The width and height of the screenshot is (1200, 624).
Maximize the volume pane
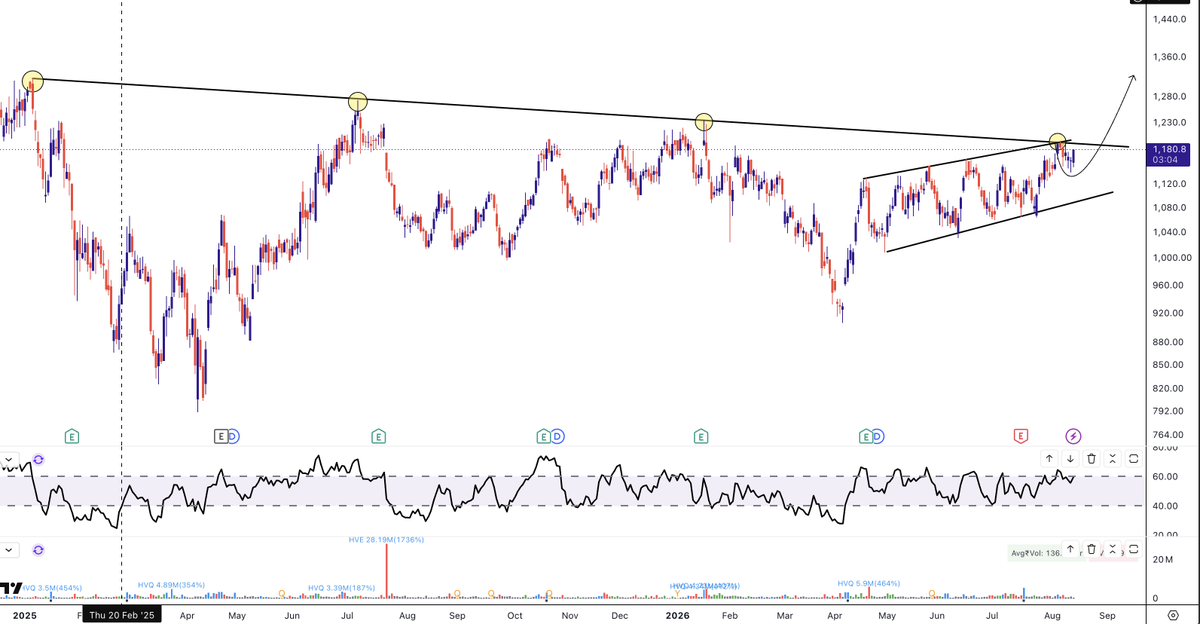pos(1133,549)
